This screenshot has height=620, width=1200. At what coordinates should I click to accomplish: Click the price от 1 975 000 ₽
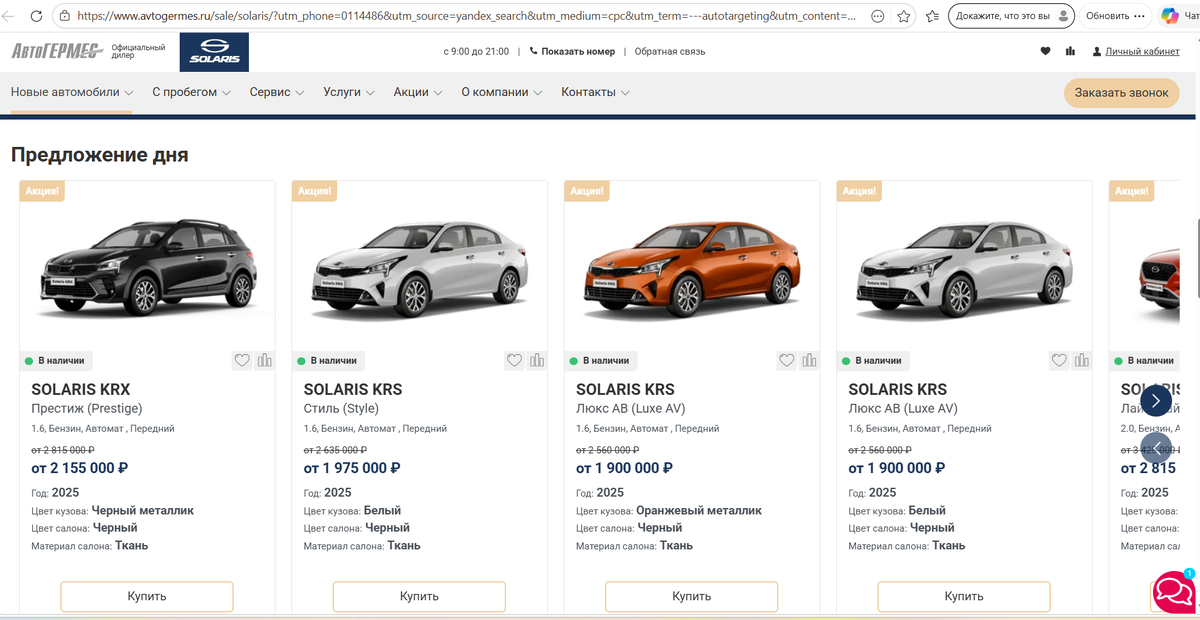tap(352, 467)
